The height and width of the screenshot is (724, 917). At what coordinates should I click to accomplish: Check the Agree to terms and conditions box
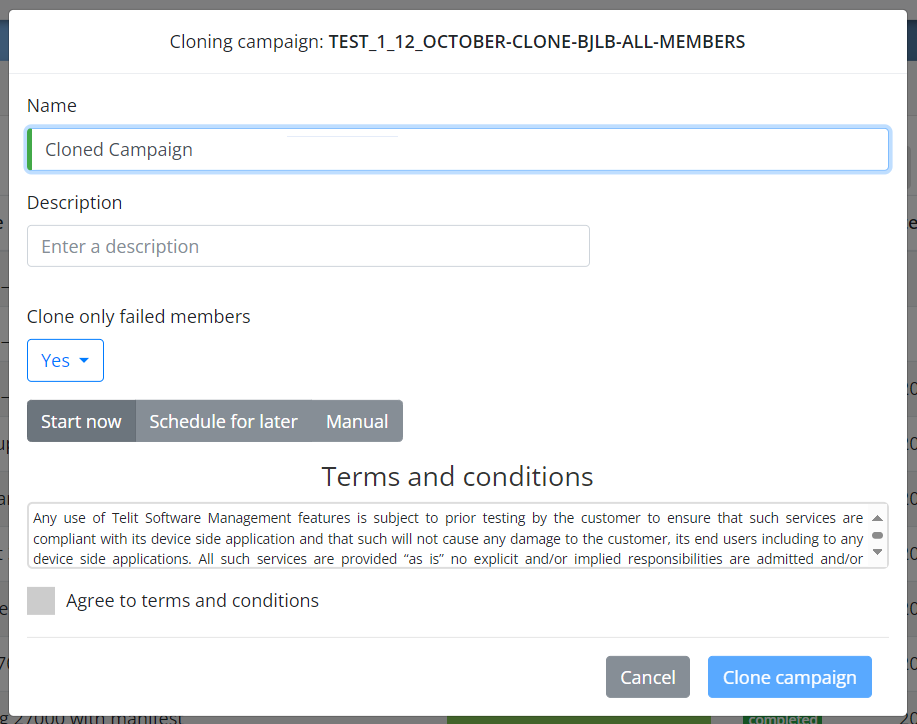(x=41, y=601)
